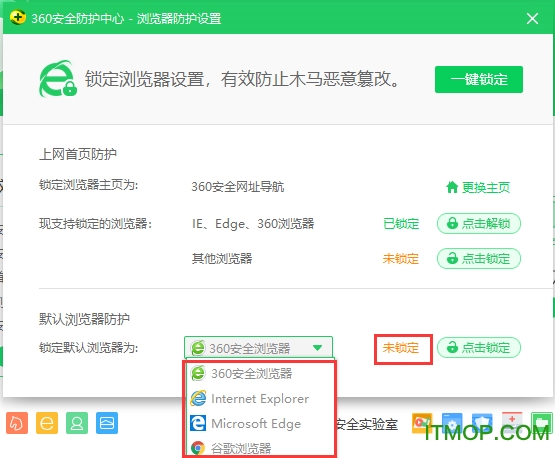Select Microsoft Edge from dropdown list
555x458 pixels.
pos(259,423)
